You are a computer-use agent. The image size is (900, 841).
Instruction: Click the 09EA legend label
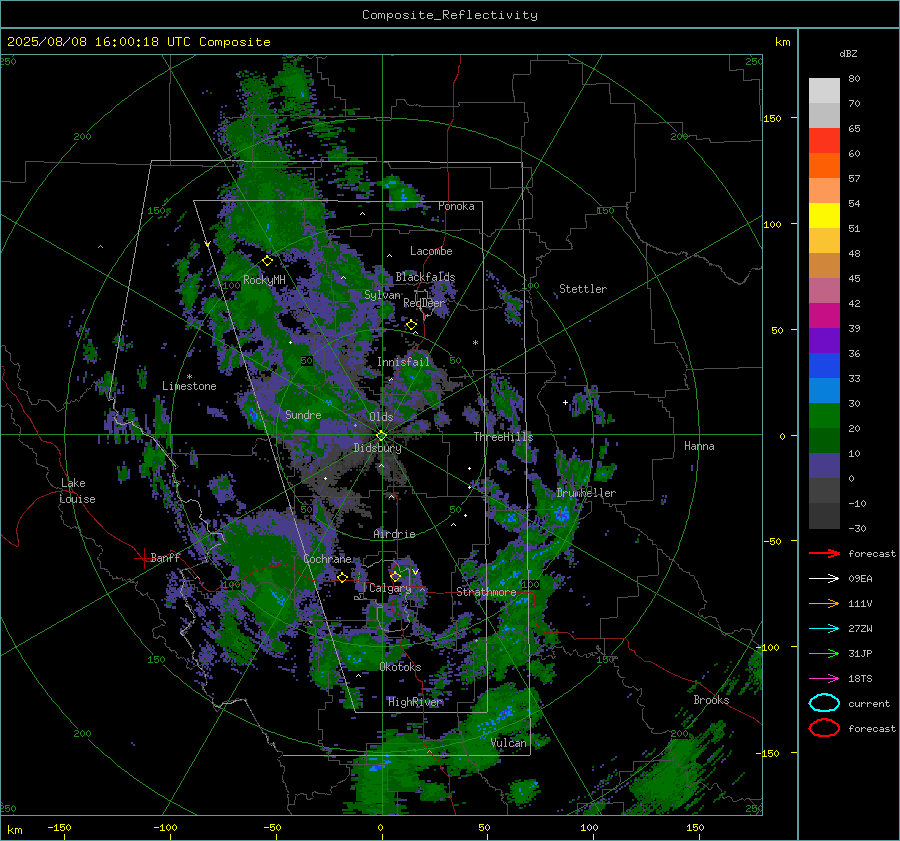click(x=860, y=578)
